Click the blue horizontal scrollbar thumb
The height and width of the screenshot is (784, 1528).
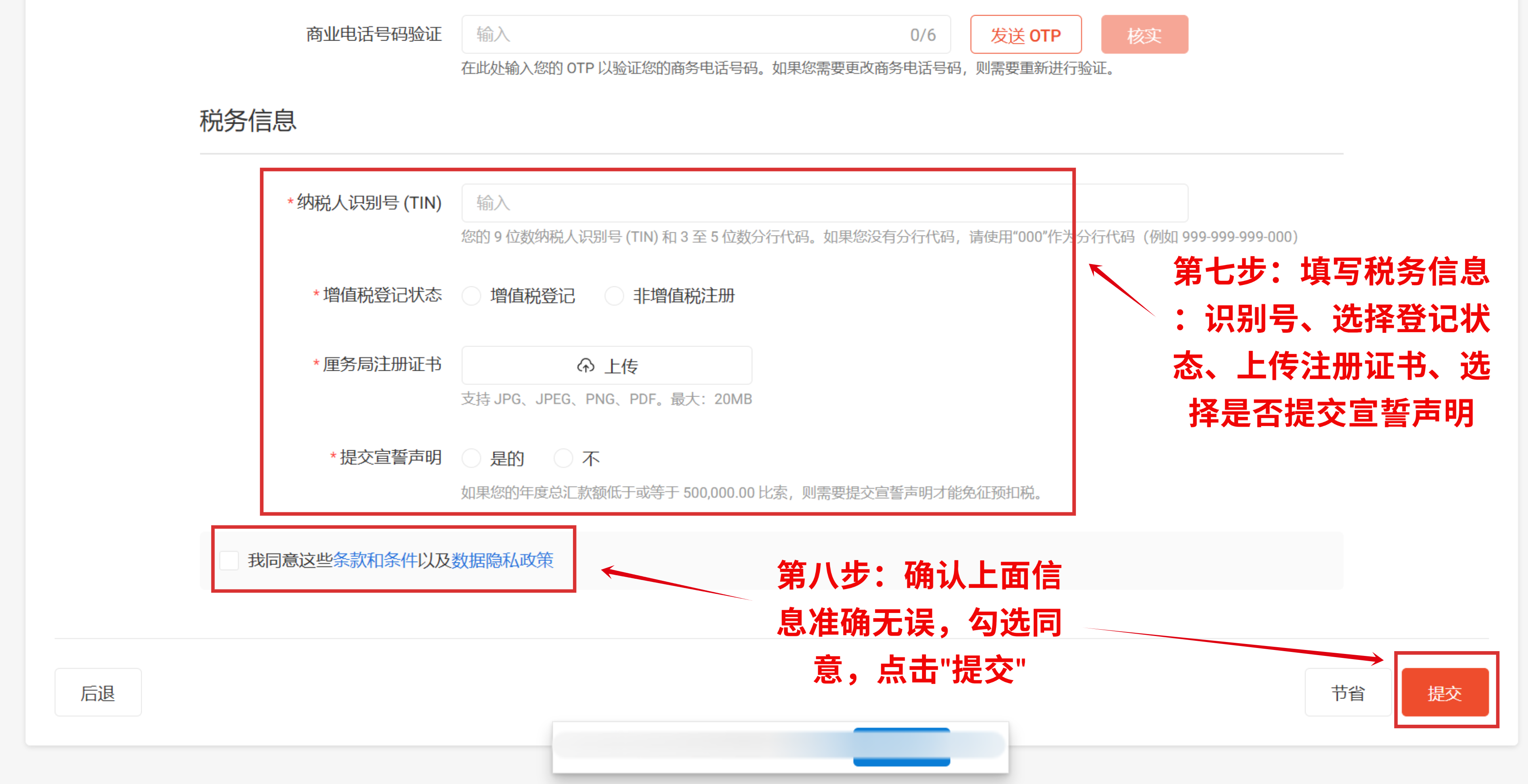902,747
